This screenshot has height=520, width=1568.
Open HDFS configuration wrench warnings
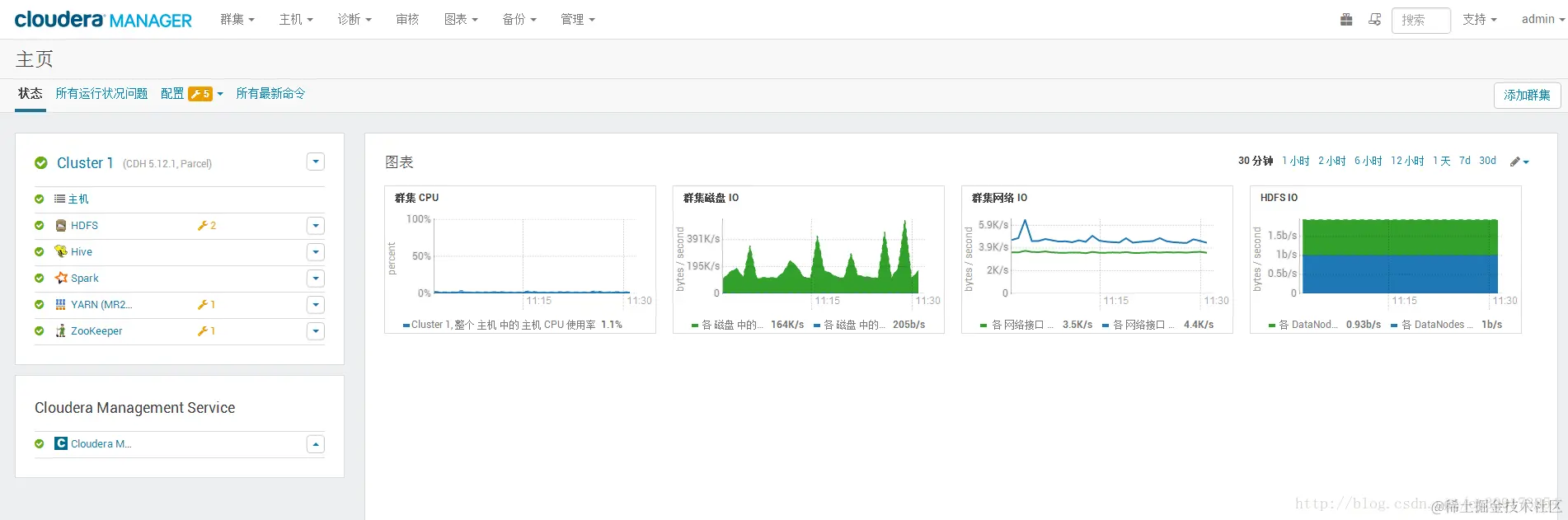(207, 225)
